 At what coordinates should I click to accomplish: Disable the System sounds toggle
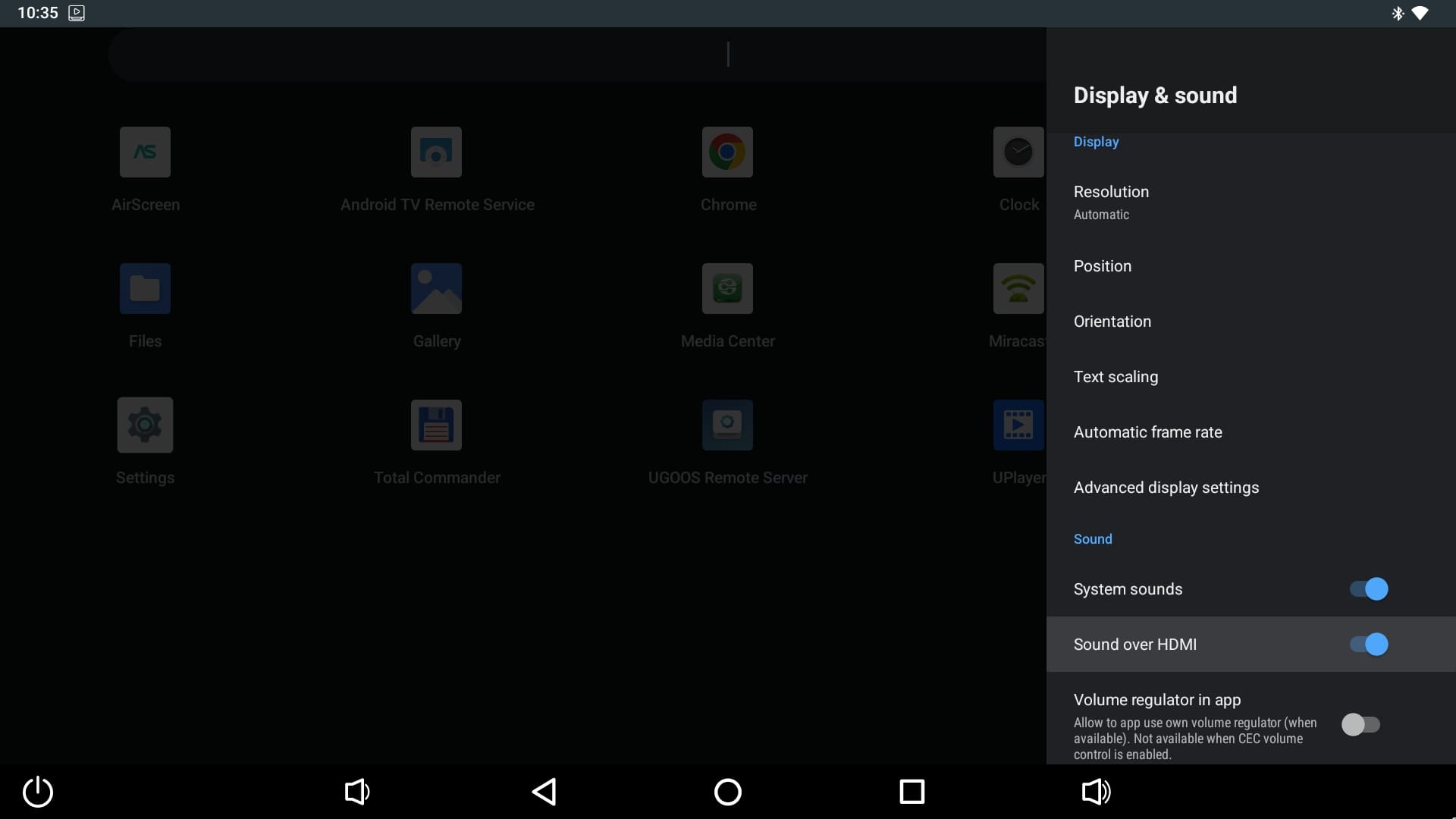click(1368, 589)
